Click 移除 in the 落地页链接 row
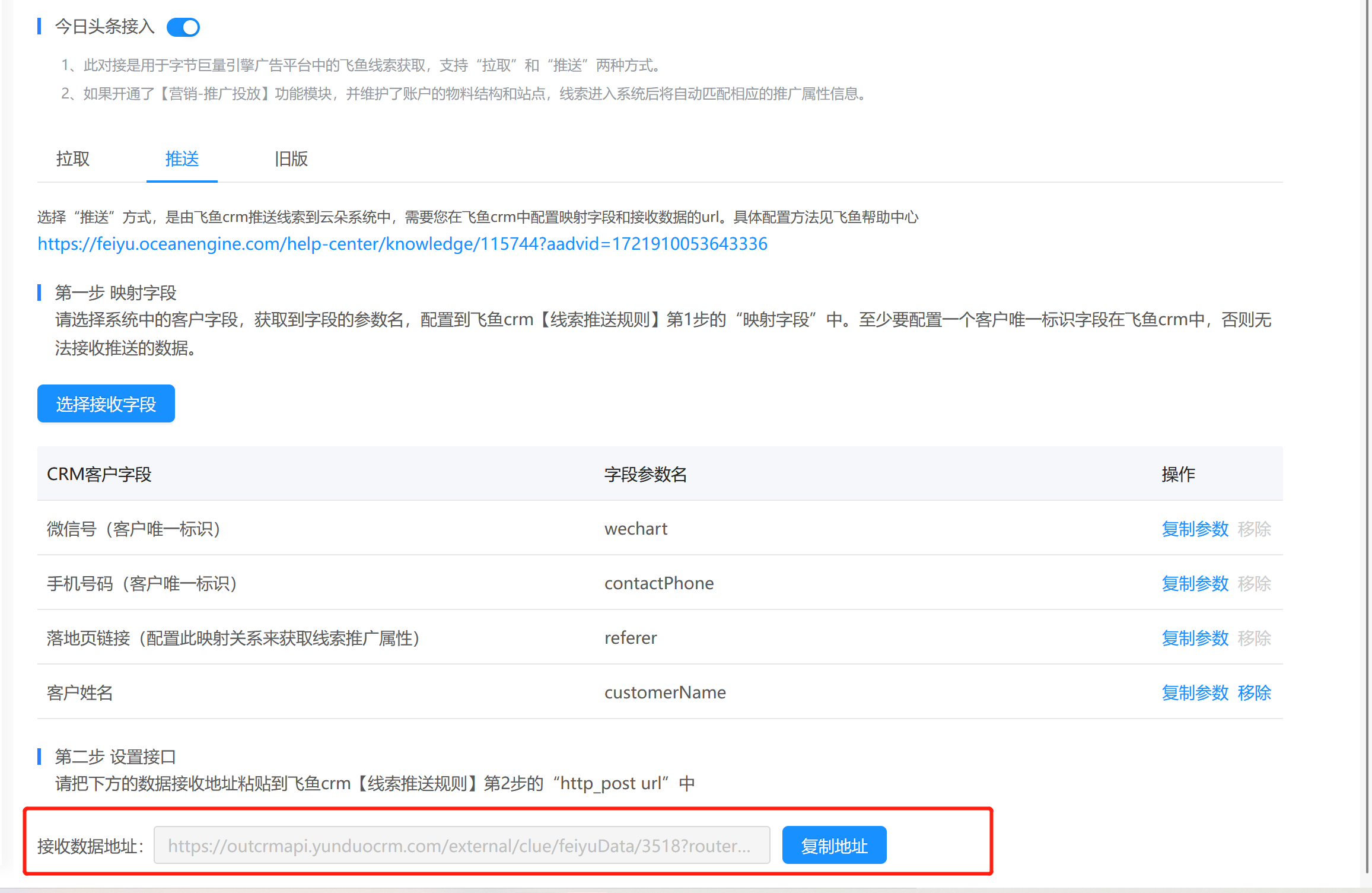This screenshot has height=893, width=1372. 1254,638
